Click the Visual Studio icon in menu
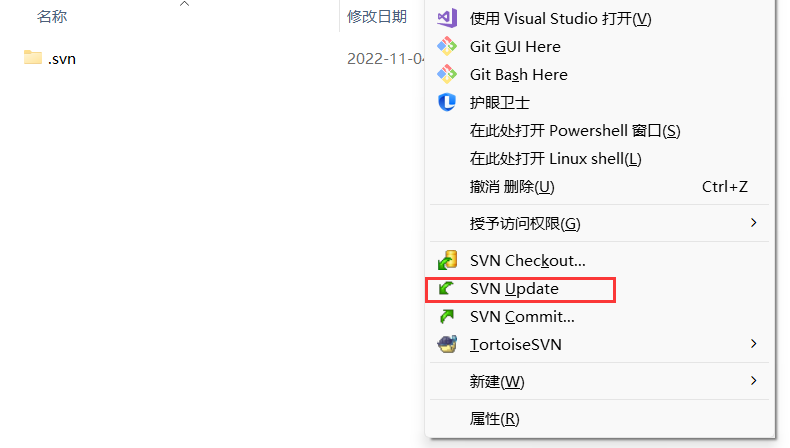This screenshot has width=790, height=448. (447, 18)
